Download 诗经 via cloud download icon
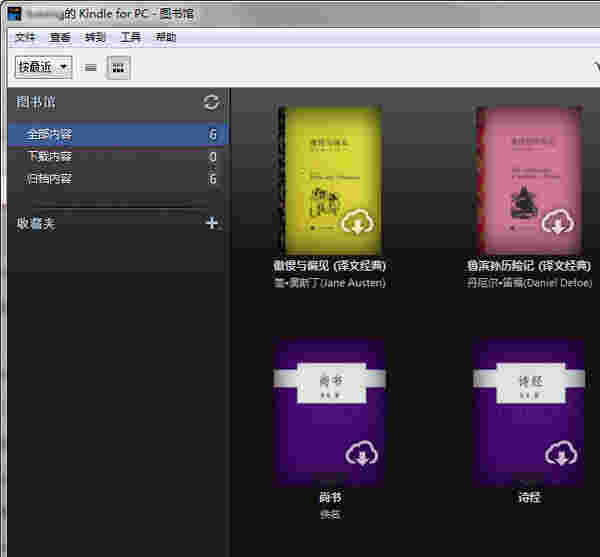Image resolution: width=600 pixels, height=557 pixels. (x=556, y=455)
